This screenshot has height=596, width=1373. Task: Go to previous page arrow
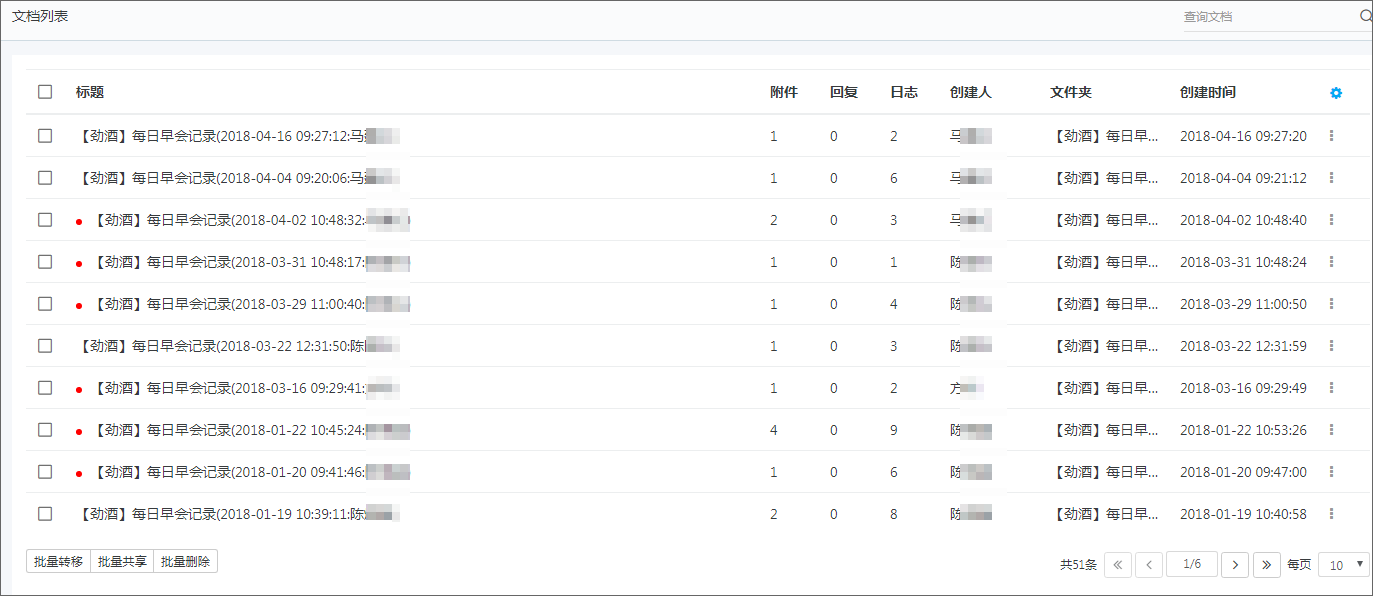coord(1148,565)
